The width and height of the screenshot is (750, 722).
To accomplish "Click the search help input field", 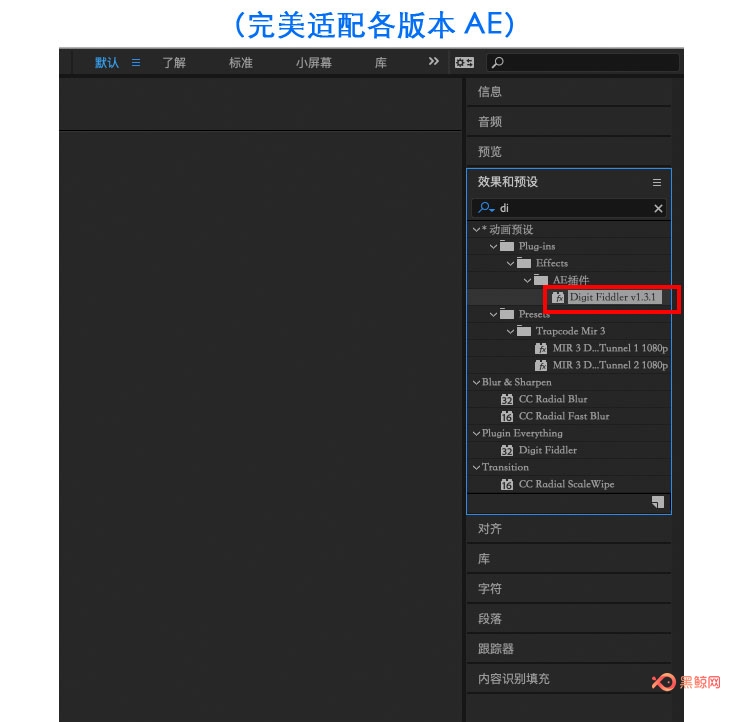I will coord(583,62).
